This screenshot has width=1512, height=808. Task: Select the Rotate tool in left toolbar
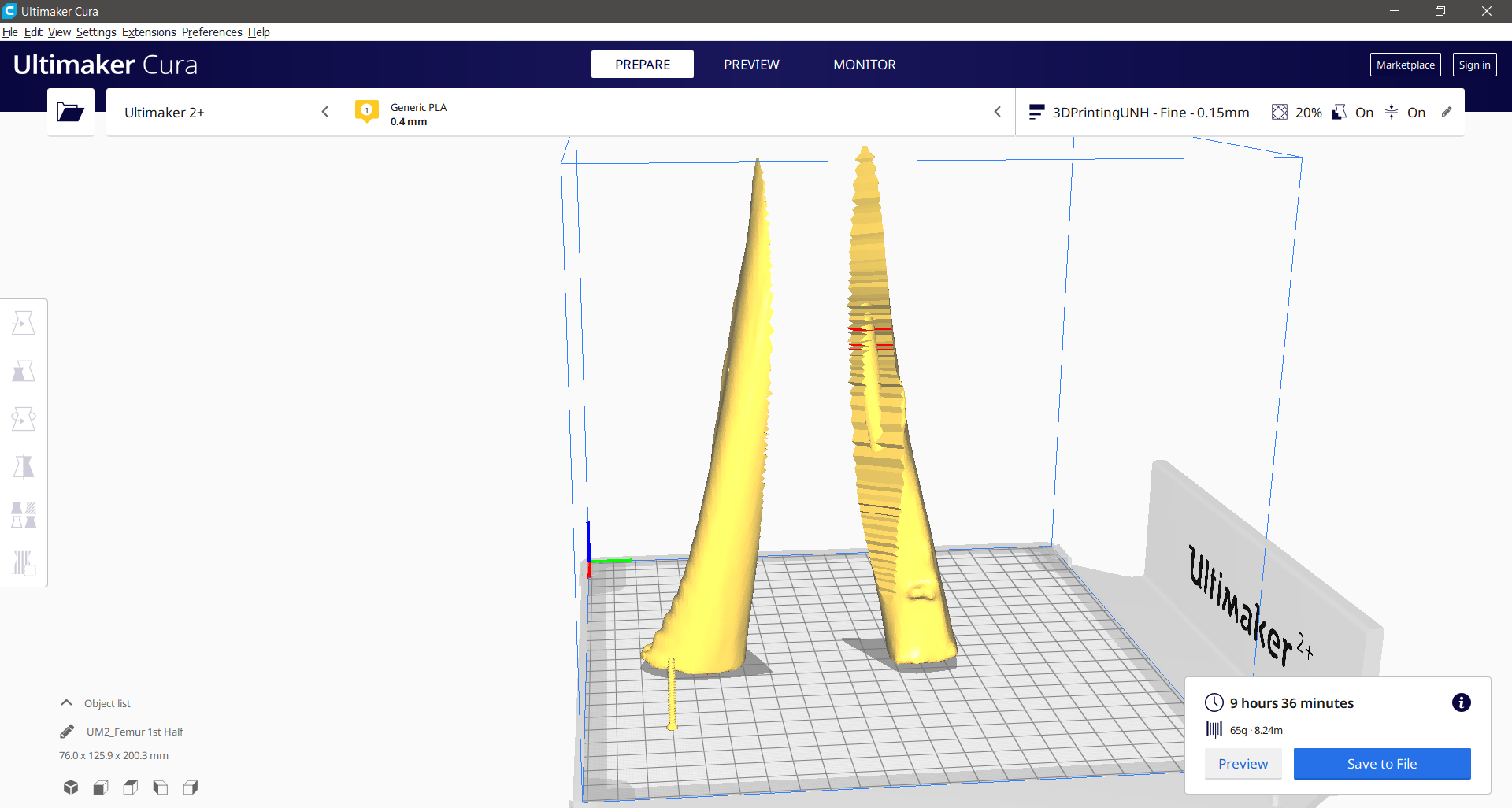(x=24, y=419)
